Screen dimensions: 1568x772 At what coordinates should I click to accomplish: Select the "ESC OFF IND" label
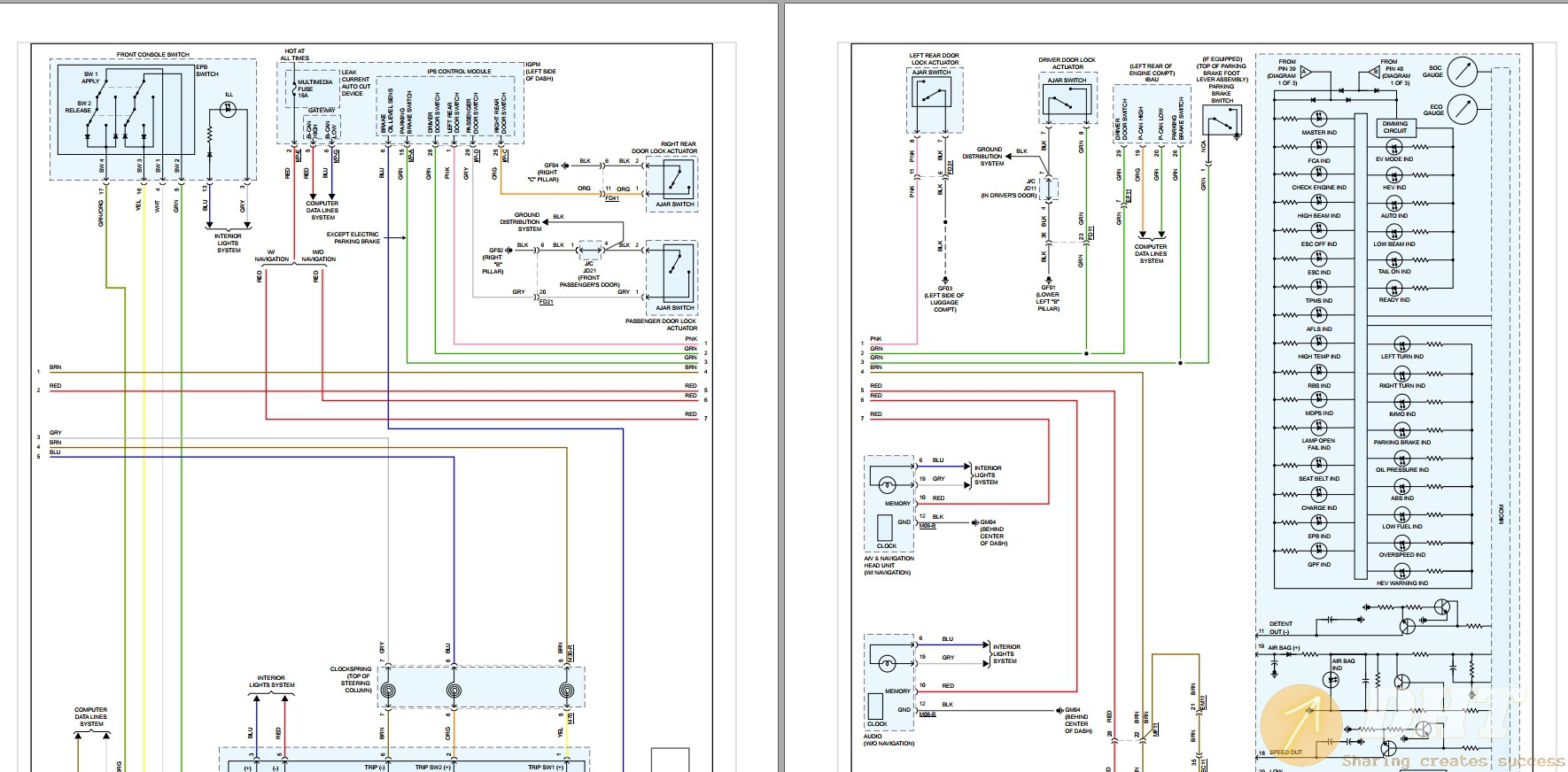(1319, 244)
